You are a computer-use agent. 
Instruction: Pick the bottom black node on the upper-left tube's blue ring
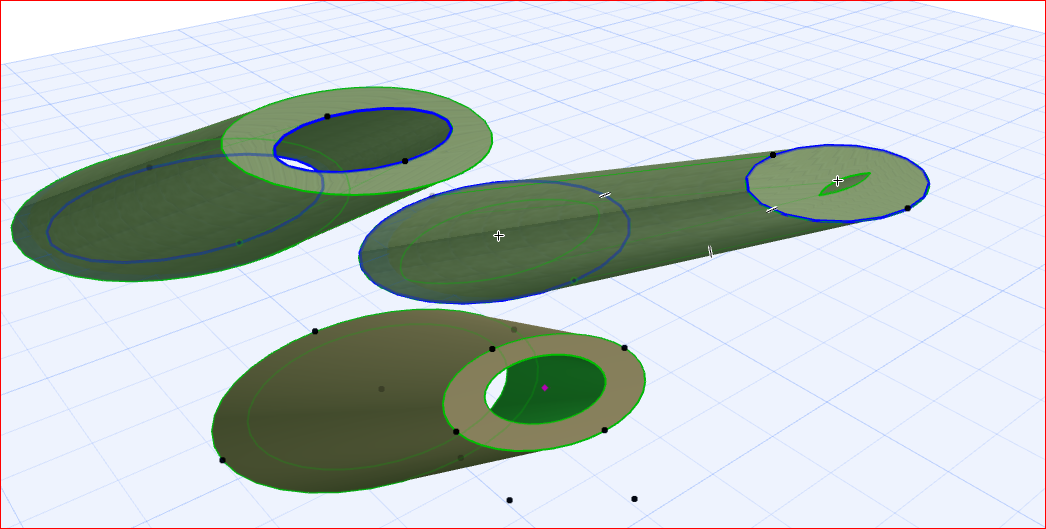(x=405, y=161)
